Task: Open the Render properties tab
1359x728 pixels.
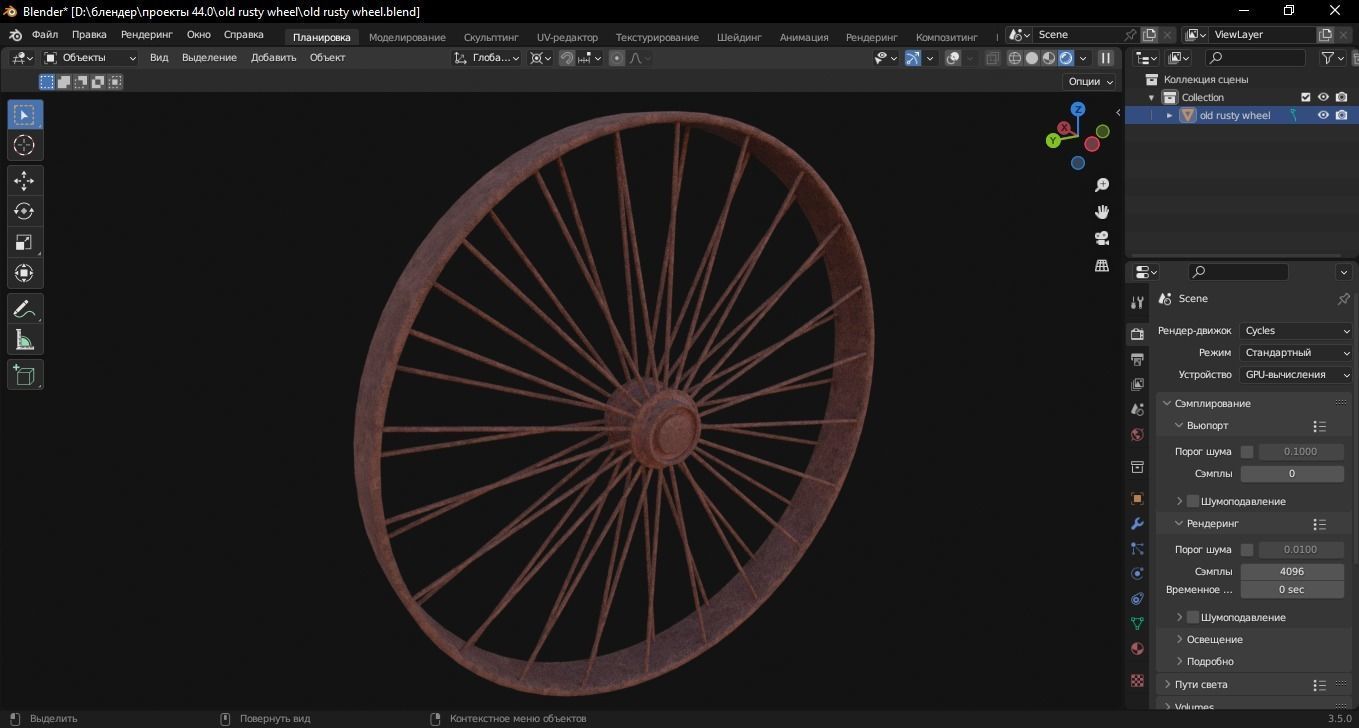Action: pyautogui.click(x=1137, y=333)
